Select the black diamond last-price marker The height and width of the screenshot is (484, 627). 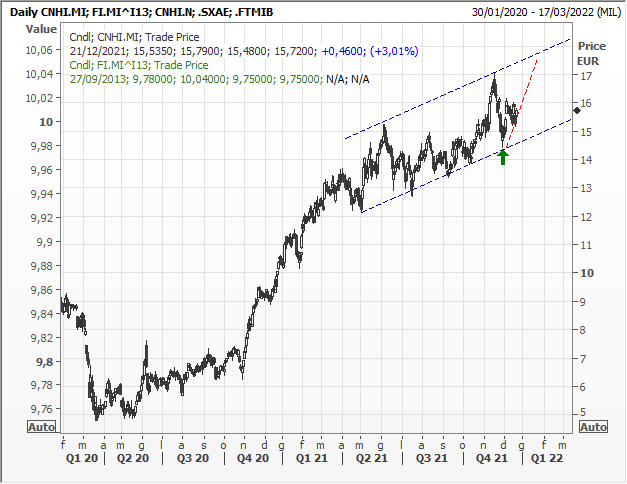[576, 110]
